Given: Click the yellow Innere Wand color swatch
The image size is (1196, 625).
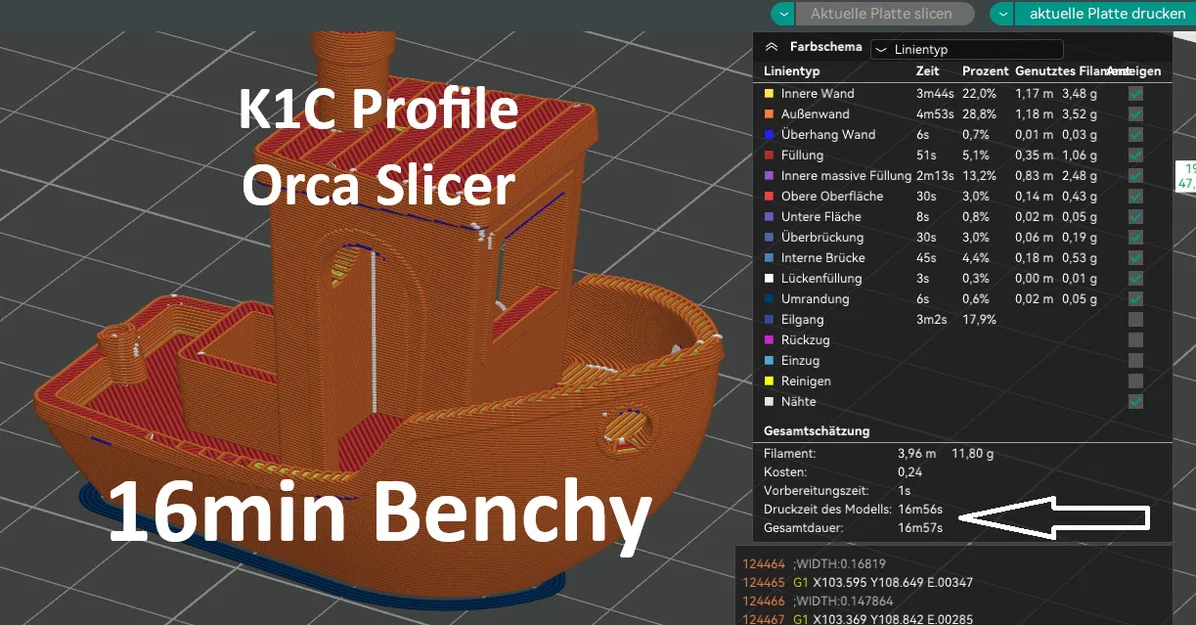Looking at the screenshot, I should coord(769,94).
